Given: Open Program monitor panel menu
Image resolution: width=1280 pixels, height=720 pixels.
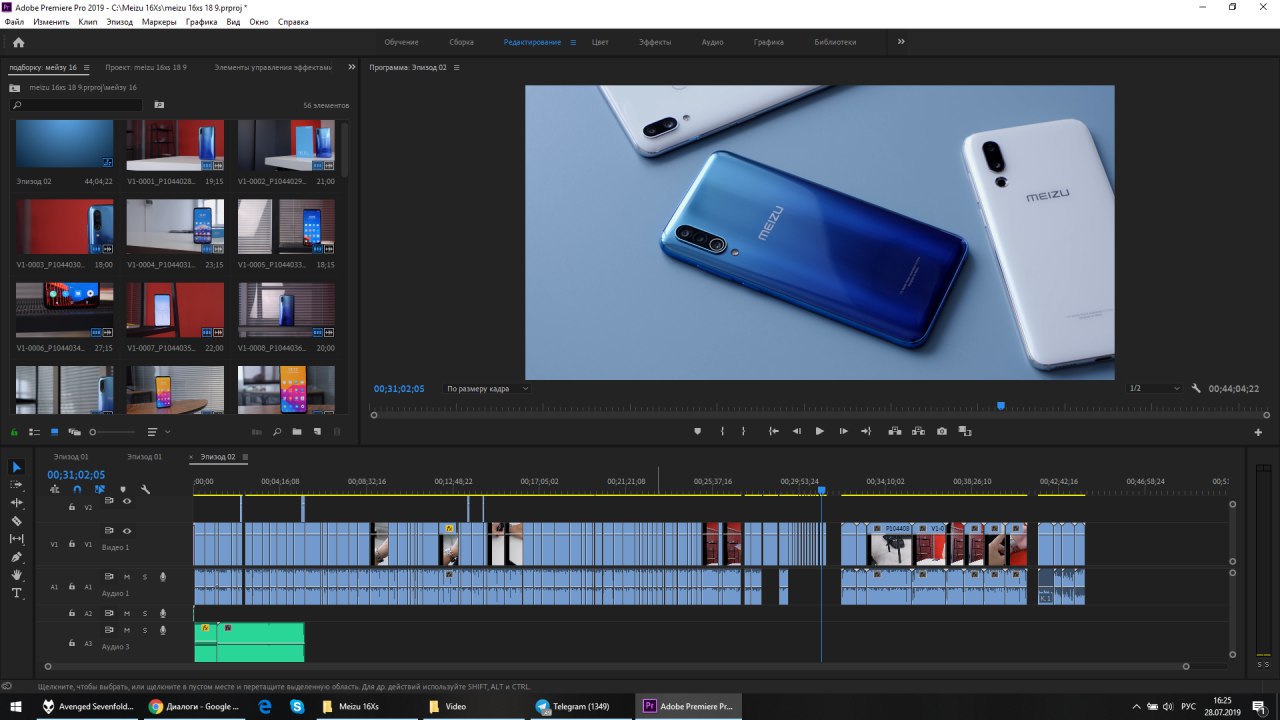Looking at the screenshot, I should (x=456, y=67).
